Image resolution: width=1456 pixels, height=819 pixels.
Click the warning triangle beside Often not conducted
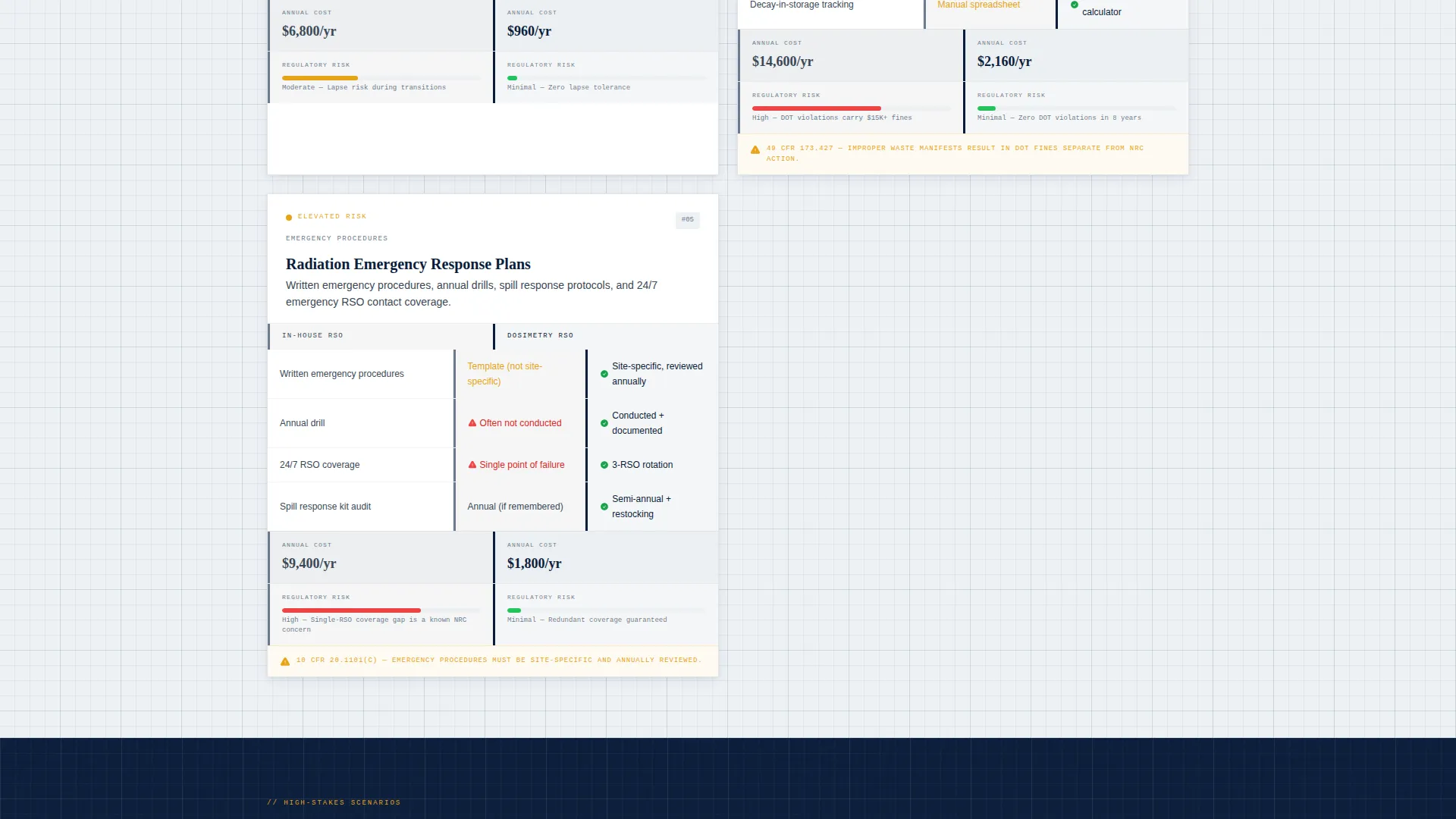click(472, 423)
